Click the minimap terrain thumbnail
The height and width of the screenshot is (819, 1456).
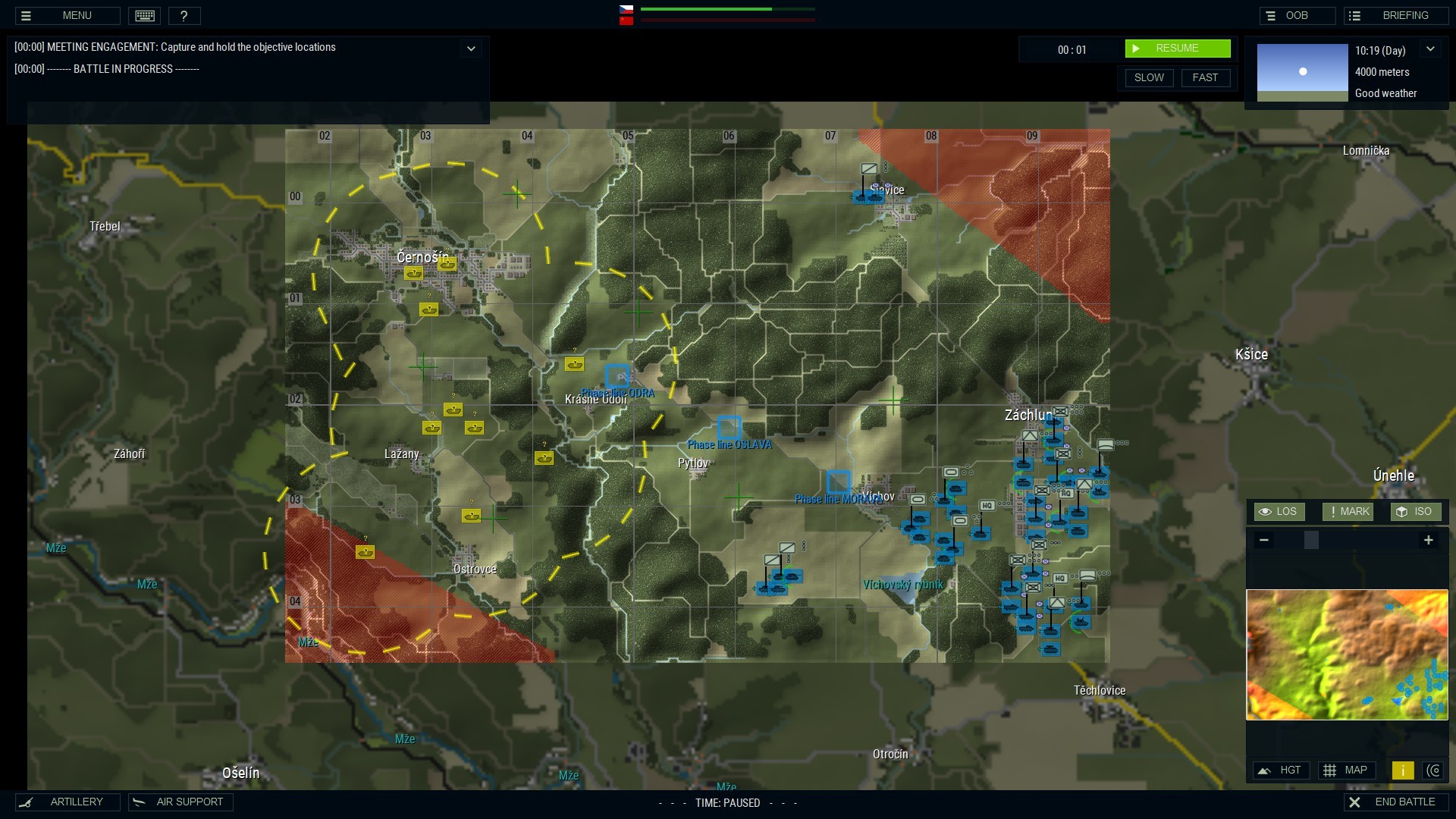[1346, 654]
